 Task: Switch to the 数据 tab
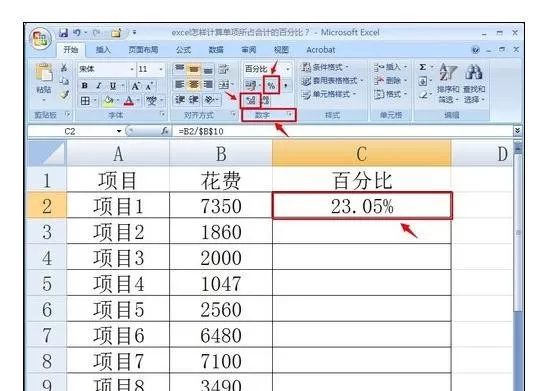pos(216,50)
